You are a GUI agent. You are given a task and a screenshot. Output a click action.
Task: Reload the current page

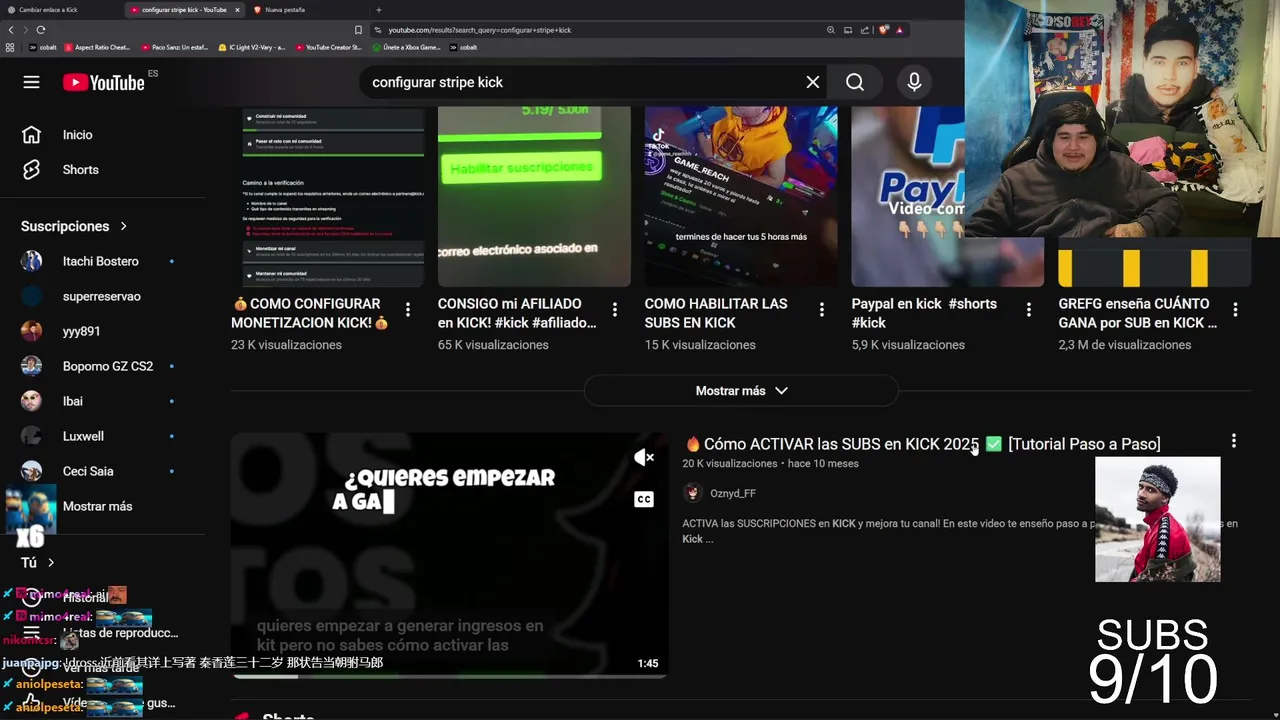pos(41,30)
